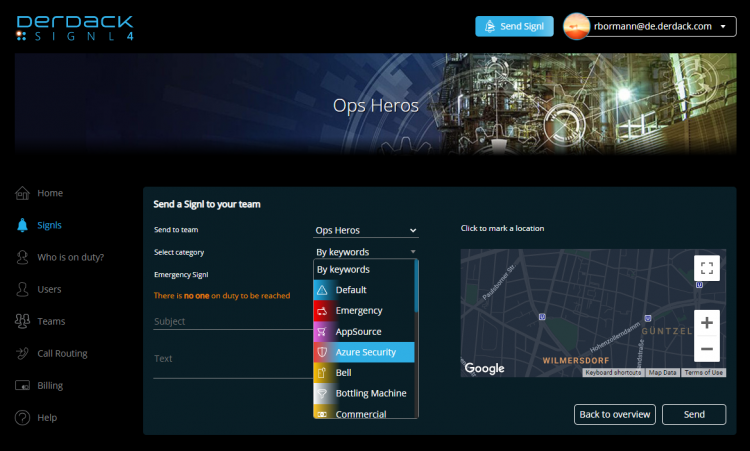The height and width of the screenshot is (451, 750).
Task: Click the Teams group icon
Action: pyautogui.click(x=22, y=321)
